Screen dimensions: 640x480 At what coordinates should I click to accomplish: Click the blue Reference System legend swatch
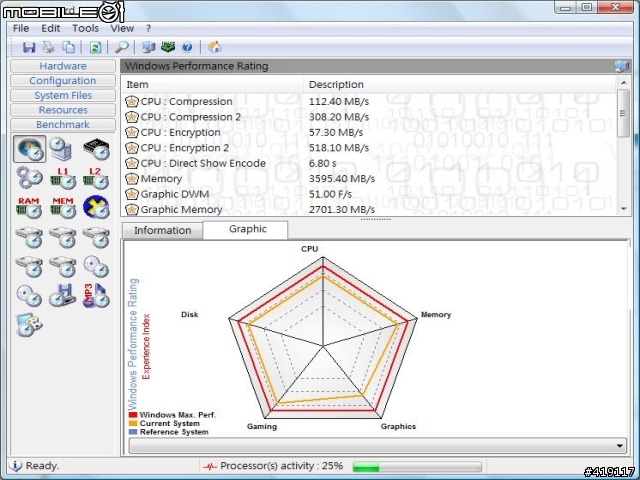pos(133,432)
